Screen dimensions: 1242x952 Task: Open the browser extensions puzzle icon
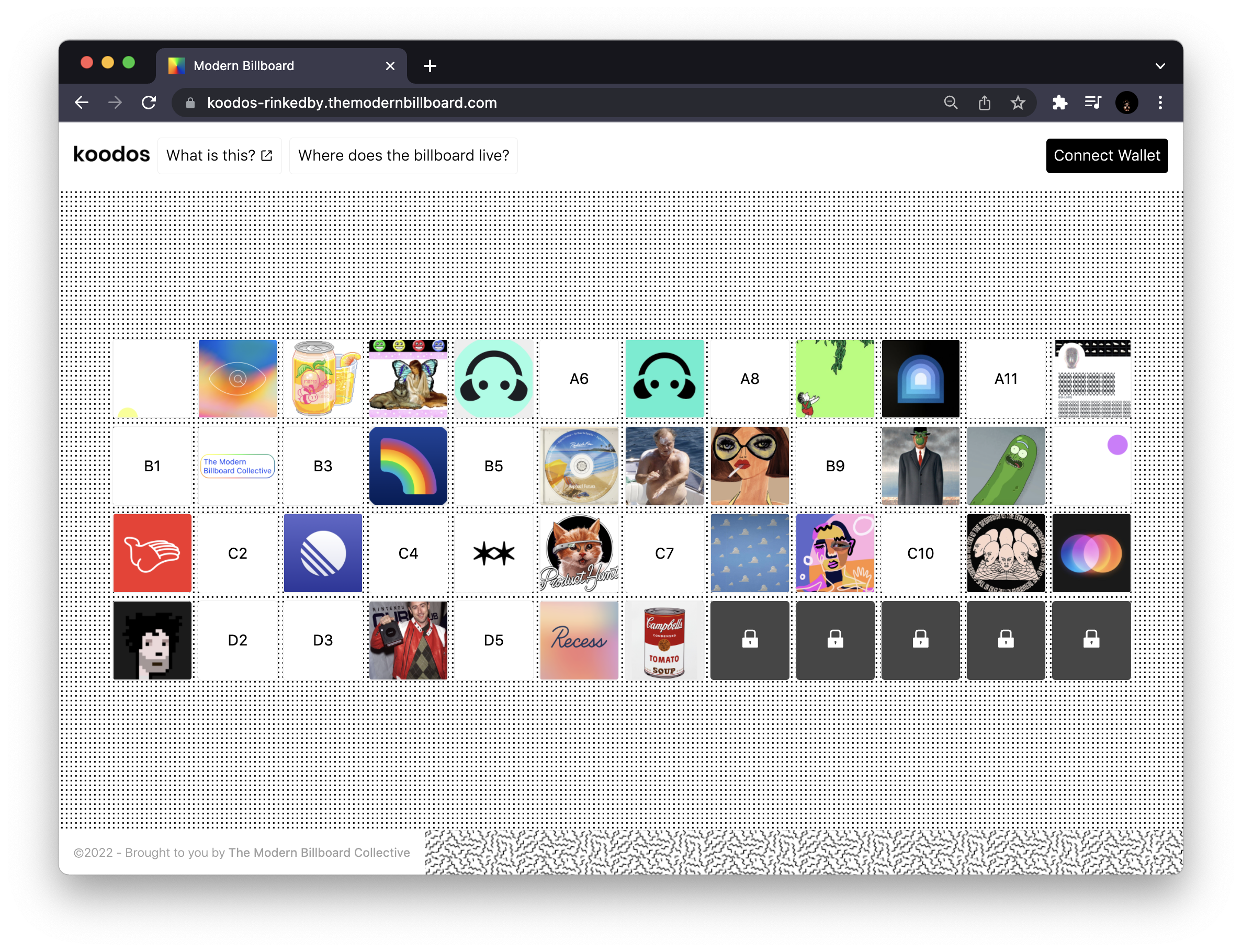click(1059, 103)
